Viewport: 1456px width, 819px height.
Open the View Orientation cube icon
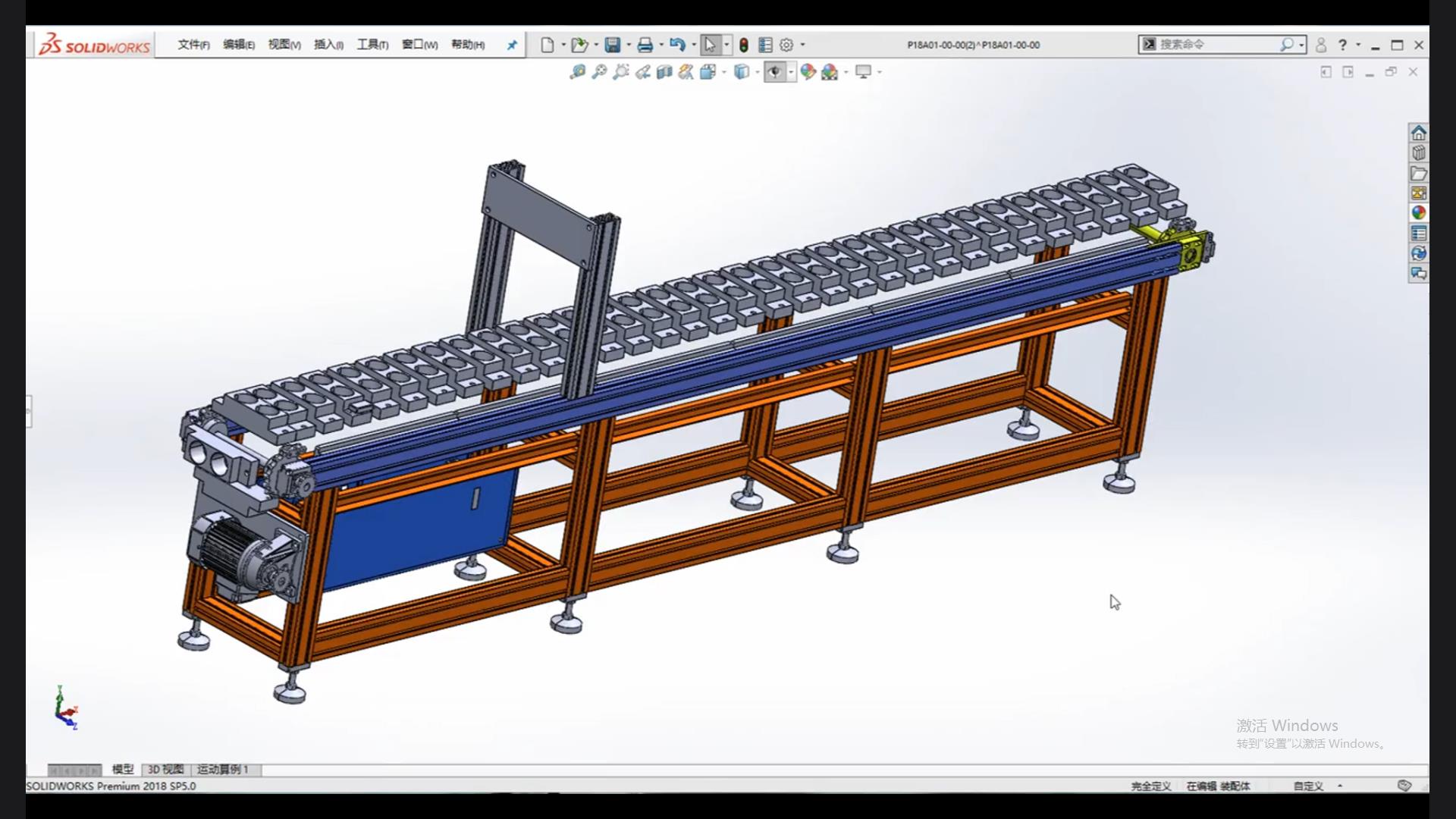(708, 72)
